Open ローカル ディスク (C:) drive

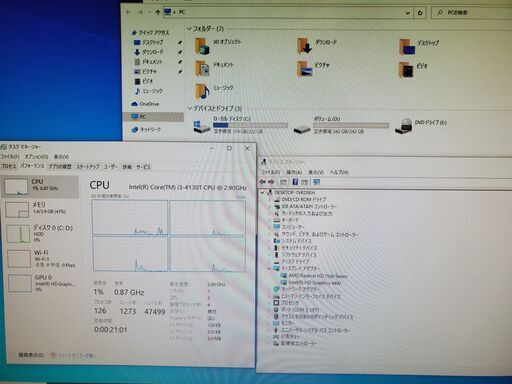[240, 125]
